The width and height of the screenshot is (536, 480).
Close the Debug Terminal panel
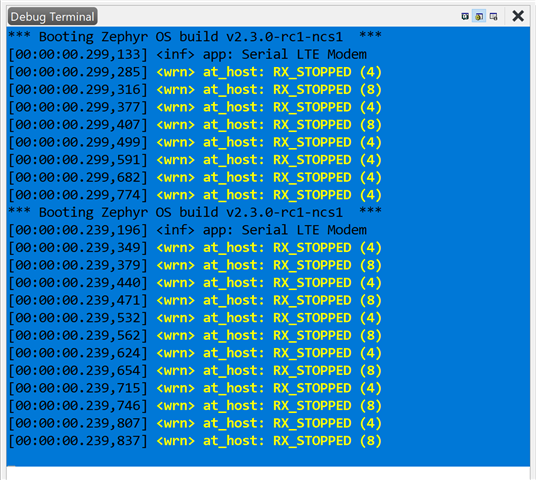(518, 16)
